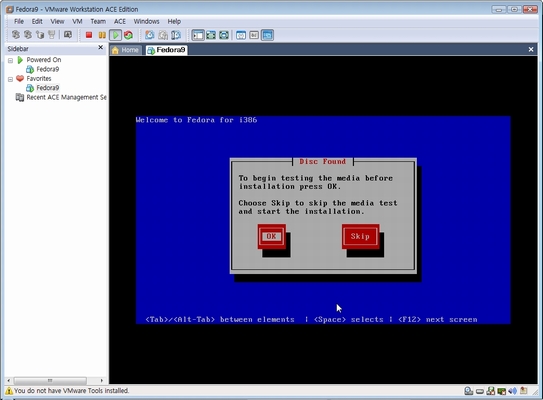This screenshot has height=400, width=543.
Task: Click the sidebar horizontal scrollbar thumb
Action: [x=50, y=380]
